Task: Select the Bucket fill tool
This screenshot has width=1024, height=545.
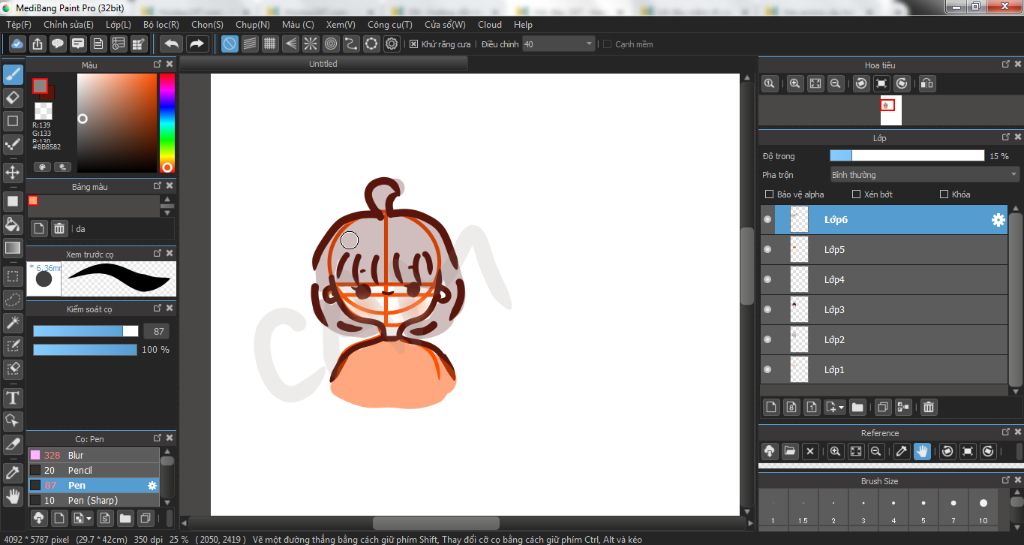Action: point(12,225)
